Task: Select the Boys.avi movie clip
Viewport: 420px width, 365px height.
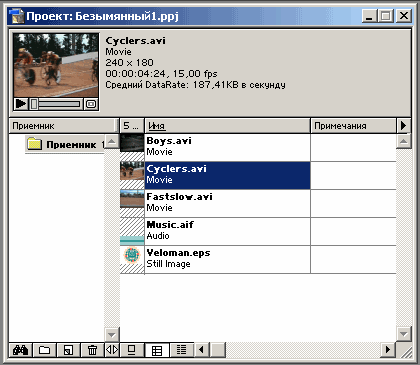Action: pyautogui.click(x=227, y=147)
